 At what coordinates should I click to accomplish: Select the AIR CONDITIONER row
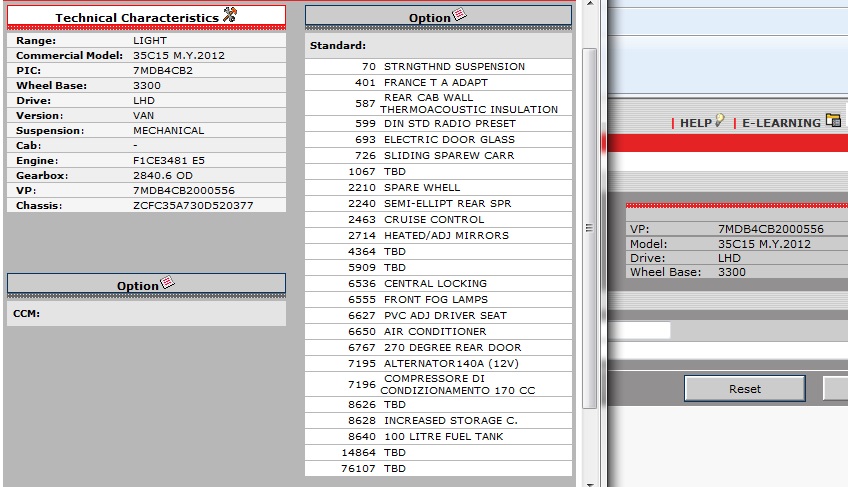439,331
